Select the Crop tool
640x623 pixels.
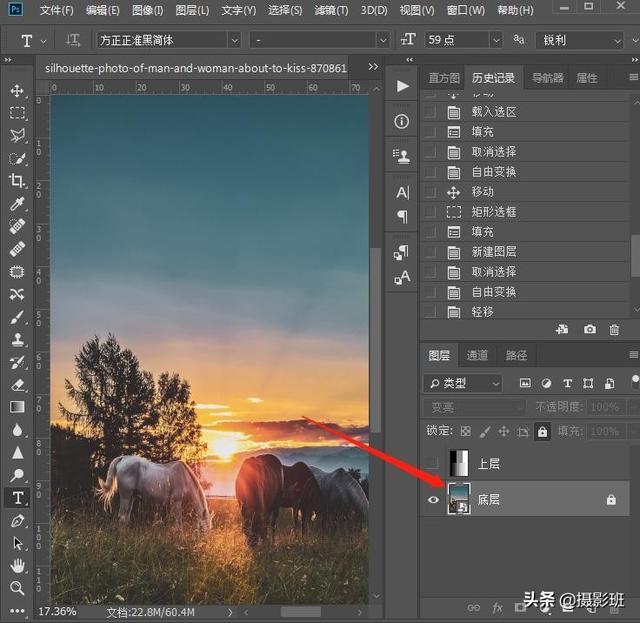pyautogui.click(x=17, y=180)
